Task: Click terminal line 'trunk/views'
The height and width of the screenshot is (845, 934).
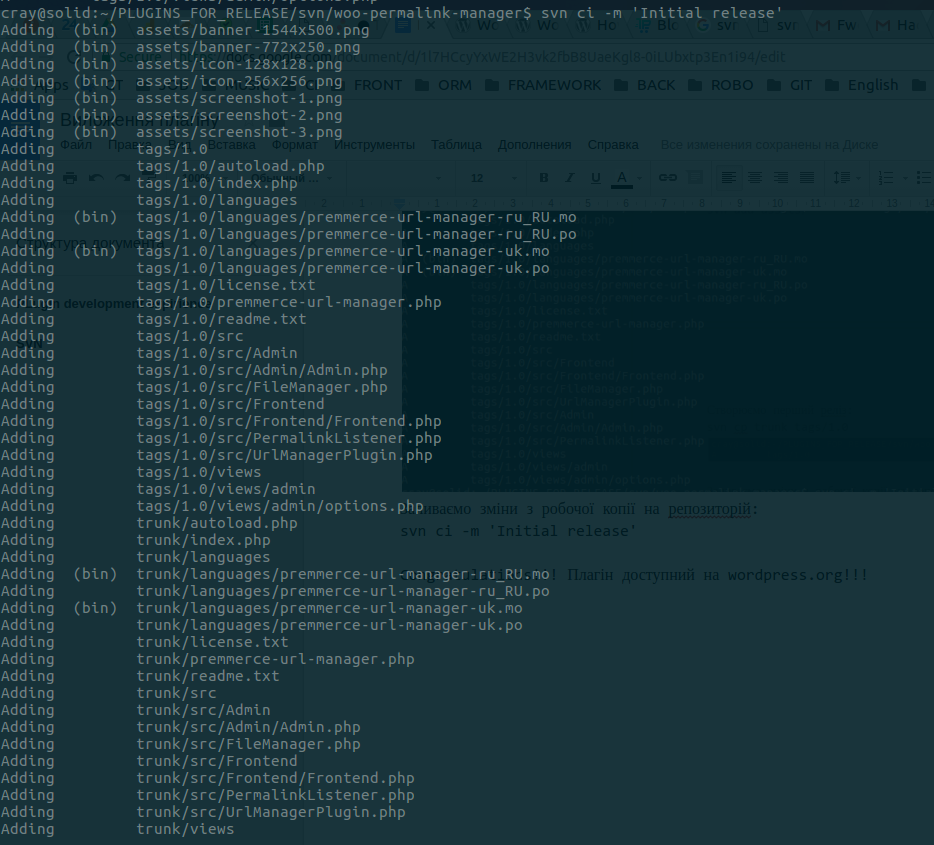Action: [x=185, y=829]
